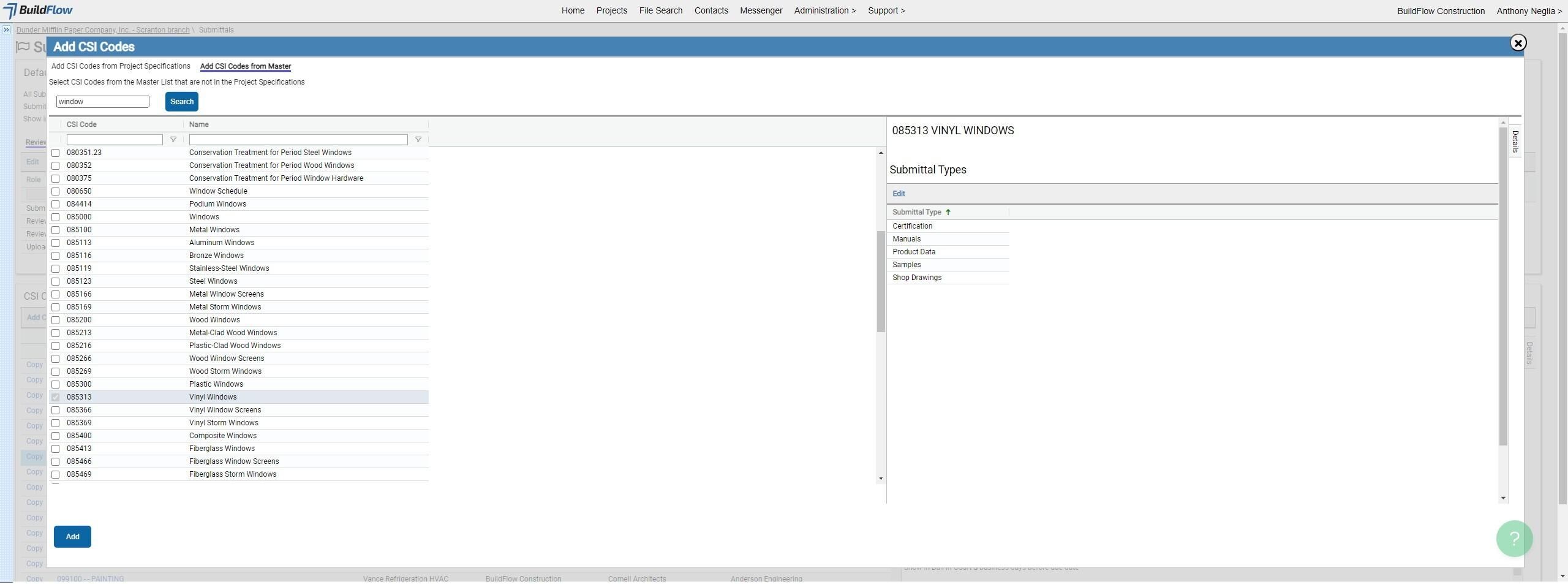Click the blue Add button
The height and width of the screenshot is (584, 1568).
[72, 537]
